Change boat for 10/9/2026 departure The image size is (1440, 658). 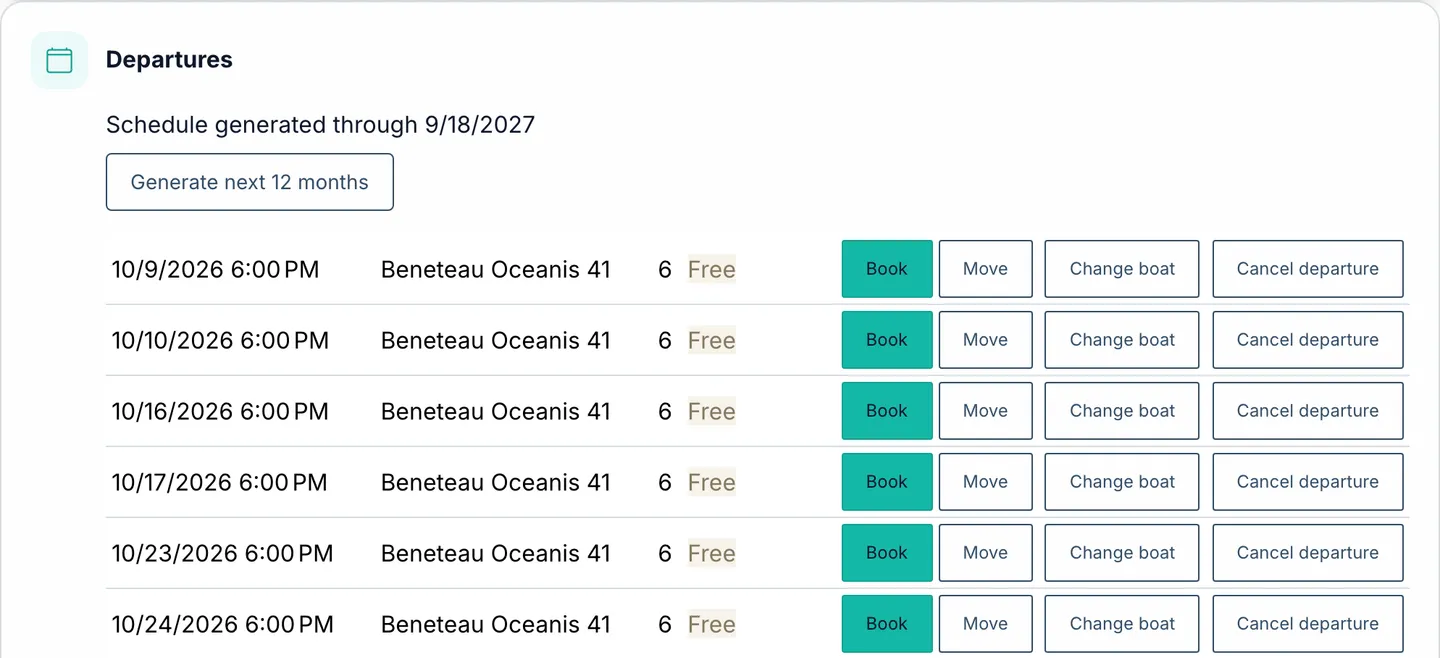(1122, 269)
